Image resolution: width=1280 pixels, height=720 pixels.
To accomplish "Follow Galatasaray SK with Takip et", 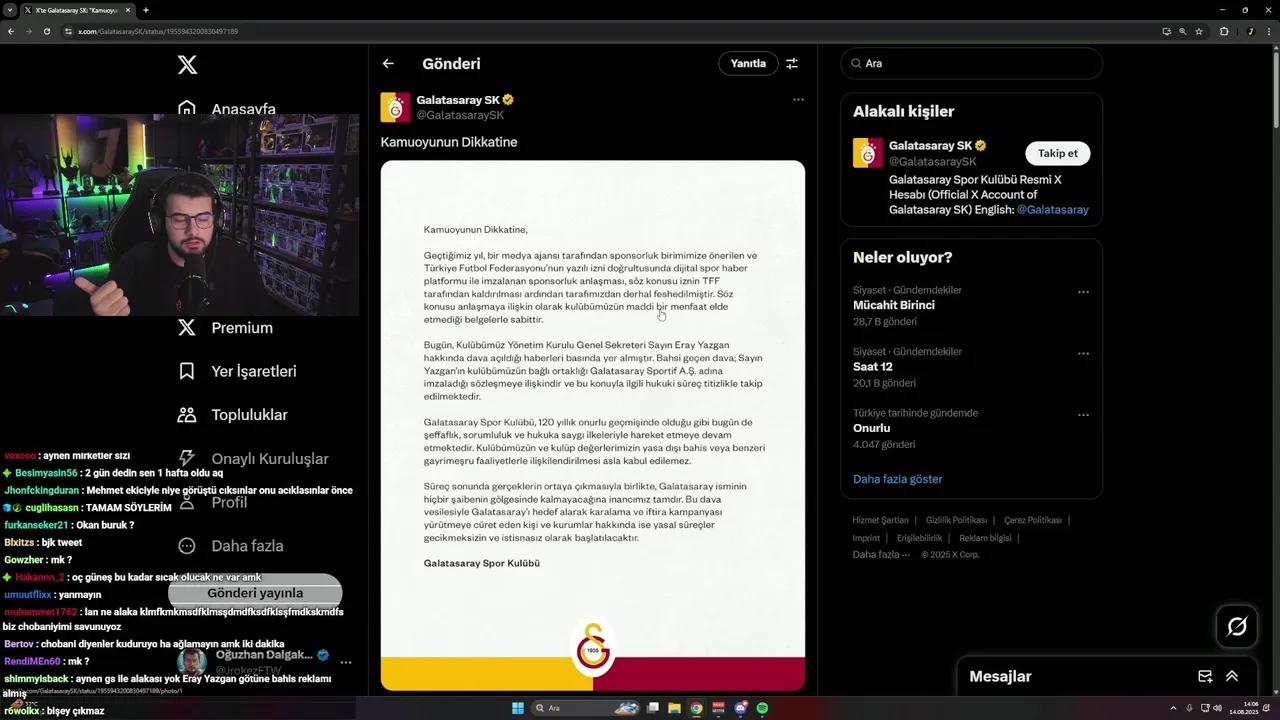I will (x=1058, y=153).
